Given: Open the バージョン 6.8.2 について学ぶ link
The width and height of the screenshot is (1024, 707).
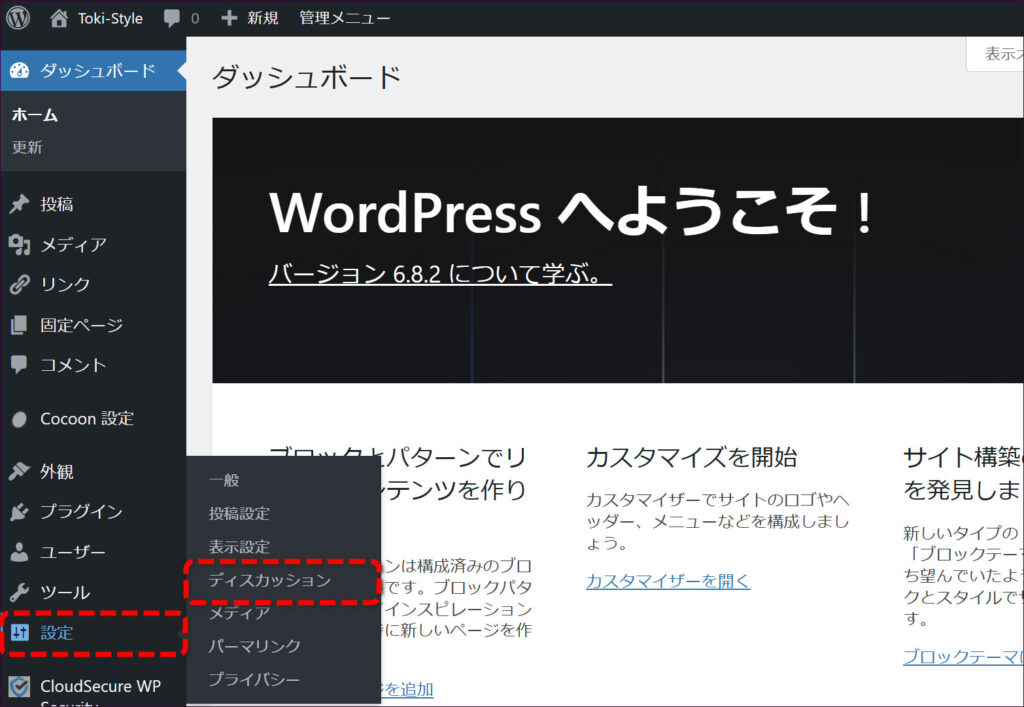Looking at the screenshot, I should 440,273.
